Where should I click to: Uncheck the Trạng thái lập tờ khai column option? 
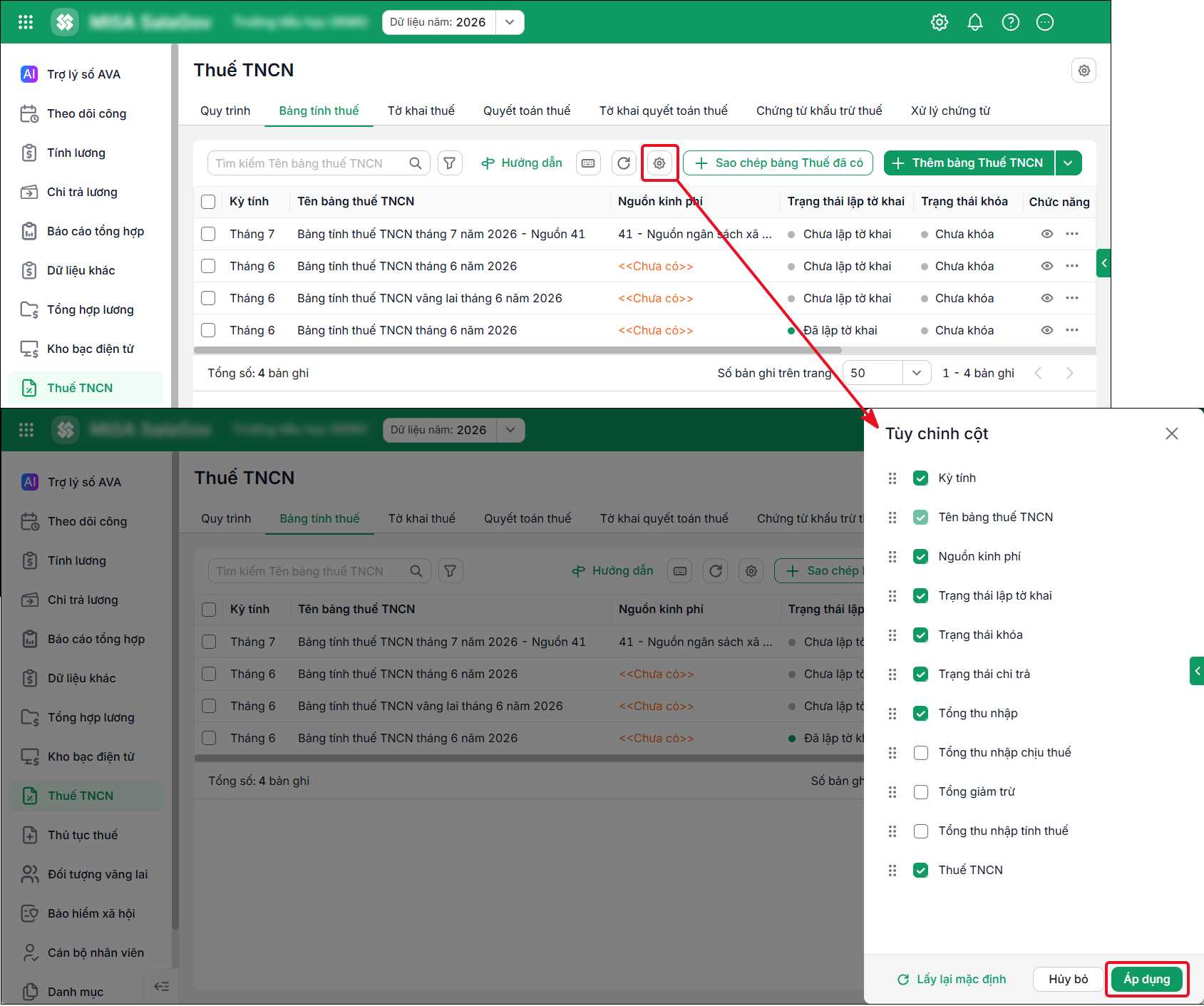(x=921, y=596)
